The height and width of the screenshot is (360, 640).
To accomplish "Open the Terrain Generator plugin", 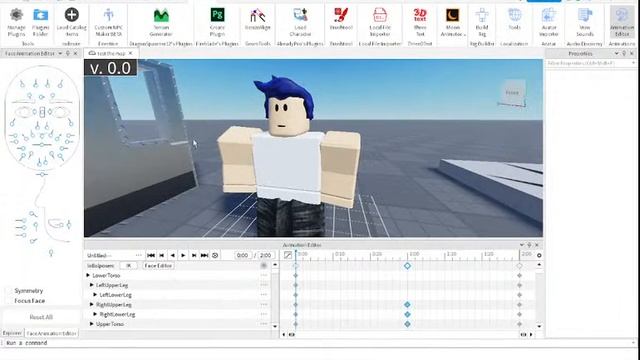I will pyautogui.click(x=161, y=22).
